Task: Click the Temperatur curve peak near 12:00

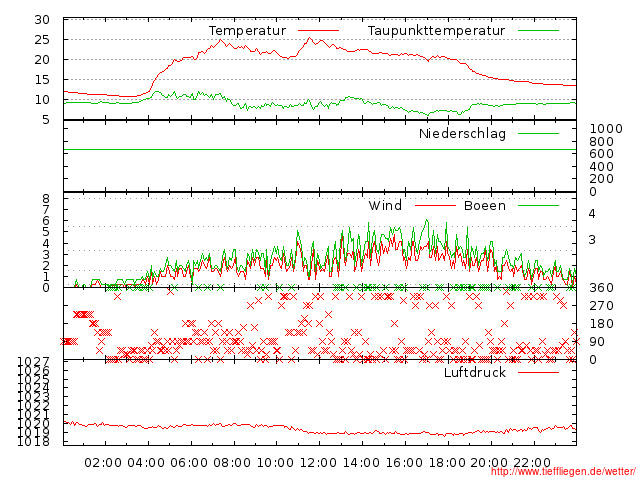Action: coord(309,38)
